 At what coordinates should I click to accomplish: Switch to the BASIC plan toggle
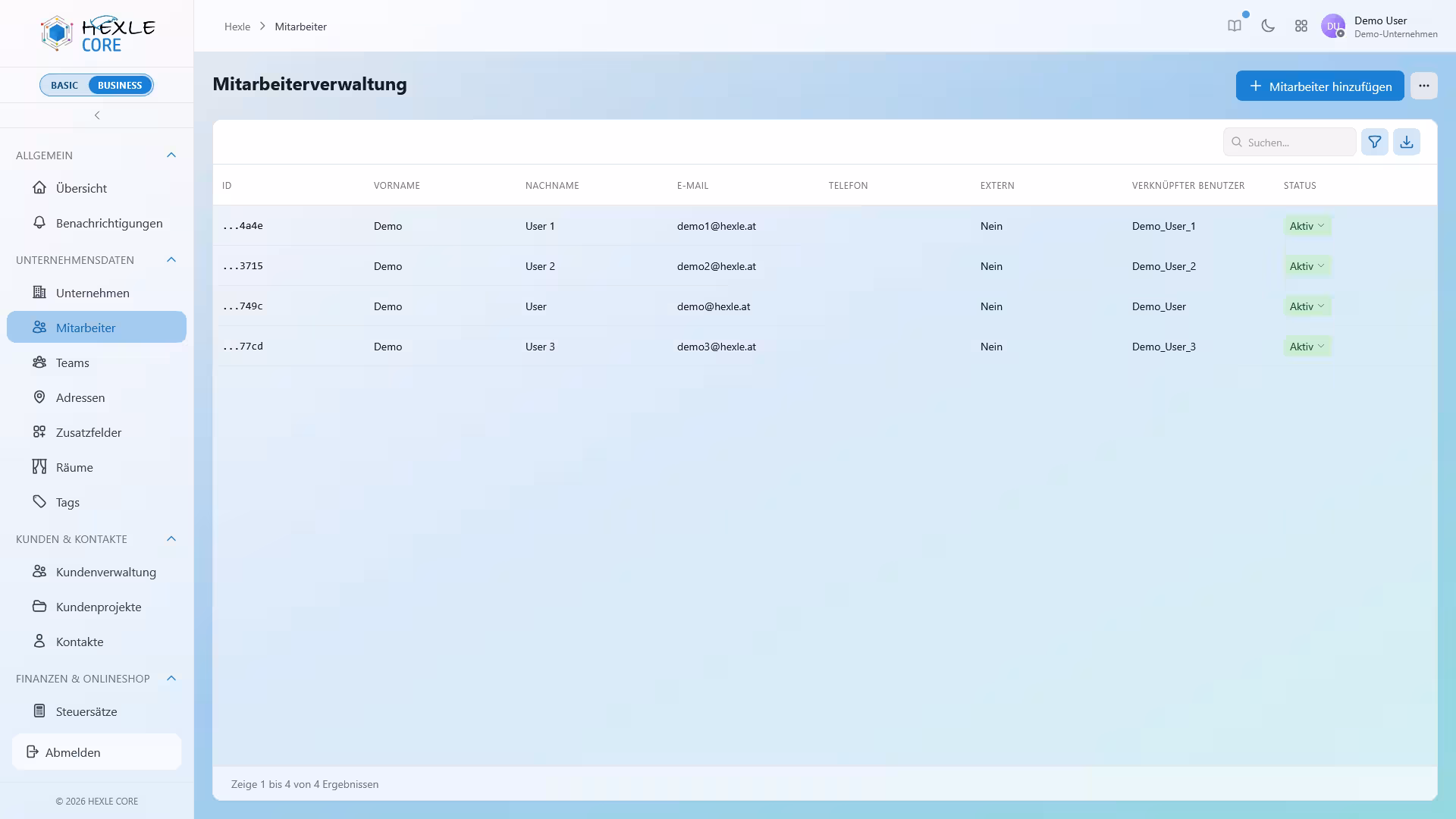[64, 85]
